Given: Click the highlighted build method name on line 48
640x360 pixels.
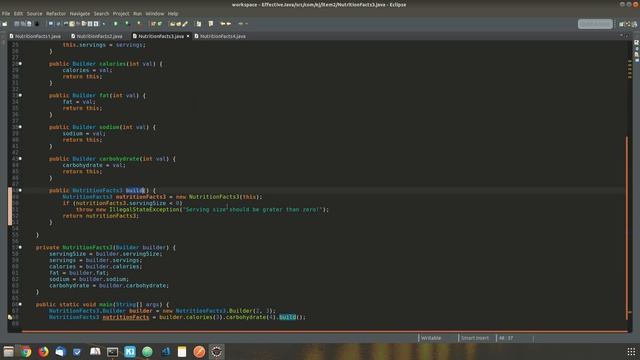Looking at the screenshot, I should (135, 191).
